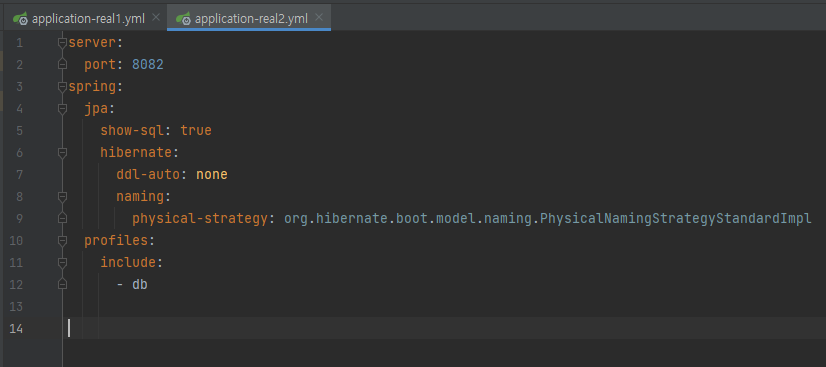Image resolution: width=826 pixels, height=367 pixels.
Task: Click line number 1 in gutter
Action: [x=19, y=43]
